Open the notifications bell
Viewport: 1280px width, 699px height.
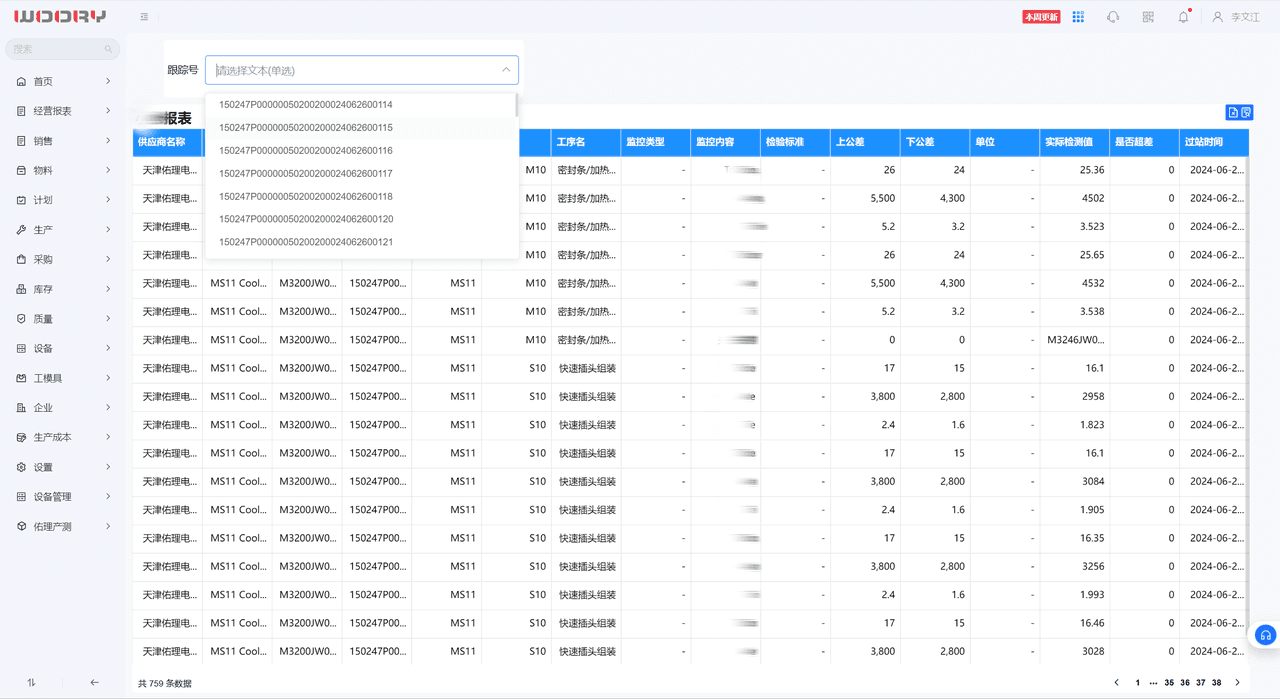click(x=1183, y=17)
